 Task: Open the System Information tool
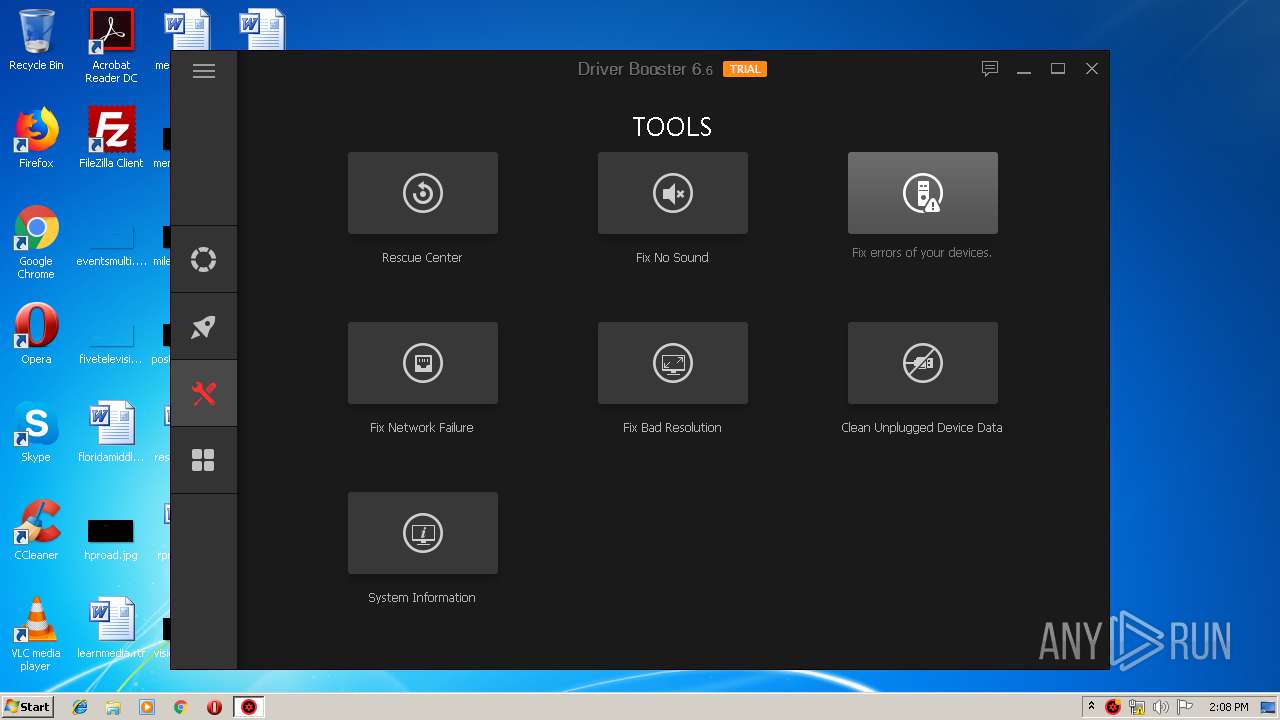[x=423, y=533]
